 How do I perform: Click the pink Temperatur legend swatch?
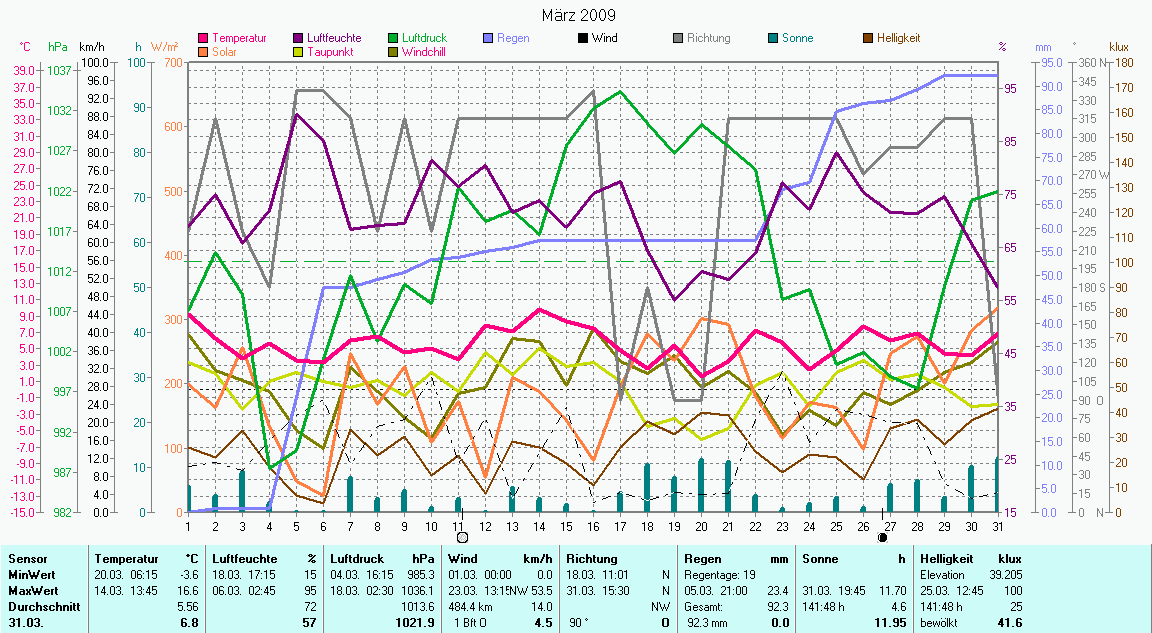tap(205, 38)
